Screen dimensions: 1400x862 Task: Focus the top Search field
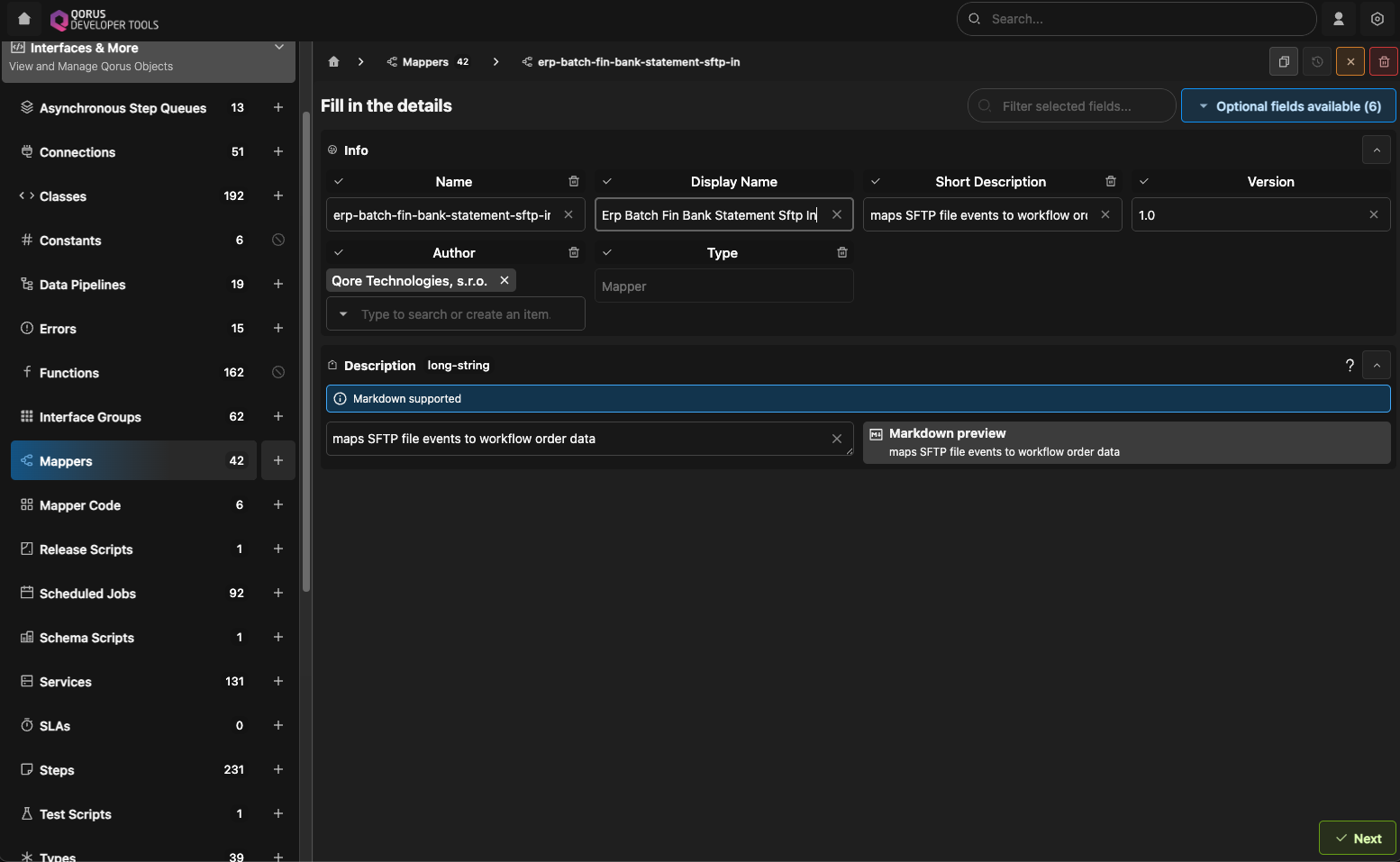click(x=1137, y=19)
